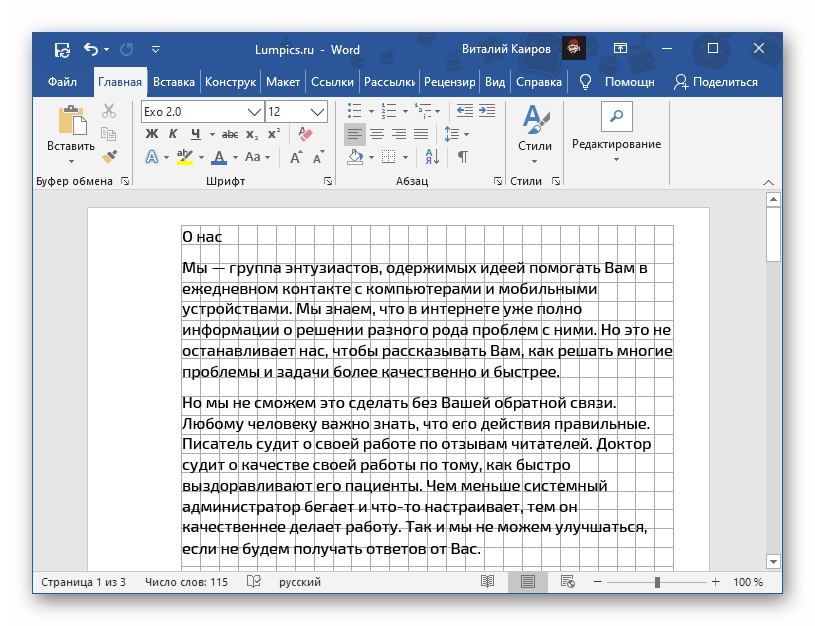The image size is (815, 626).
Task: Click the Subscript x₂ icon
Action: pos(252,134)
